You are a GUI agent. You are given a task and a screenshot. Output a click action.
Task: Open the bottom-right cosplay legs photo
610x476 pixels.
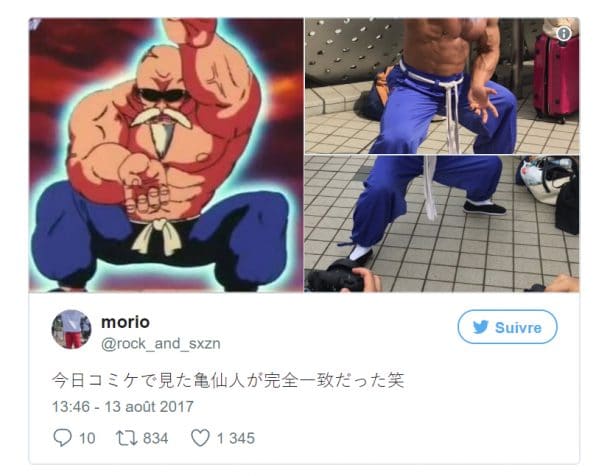[442, 224]
